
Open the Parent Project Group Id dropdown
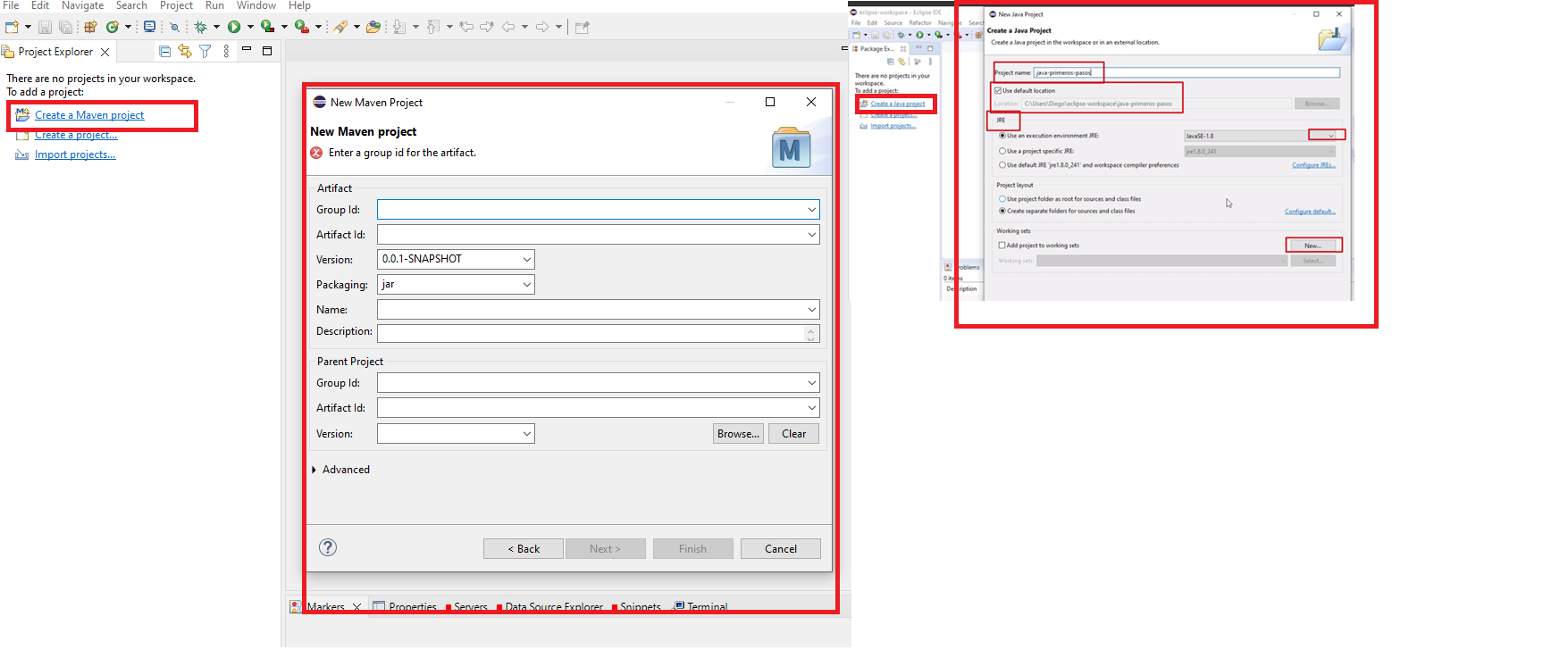pyautogui.click(x=811, y=383)
